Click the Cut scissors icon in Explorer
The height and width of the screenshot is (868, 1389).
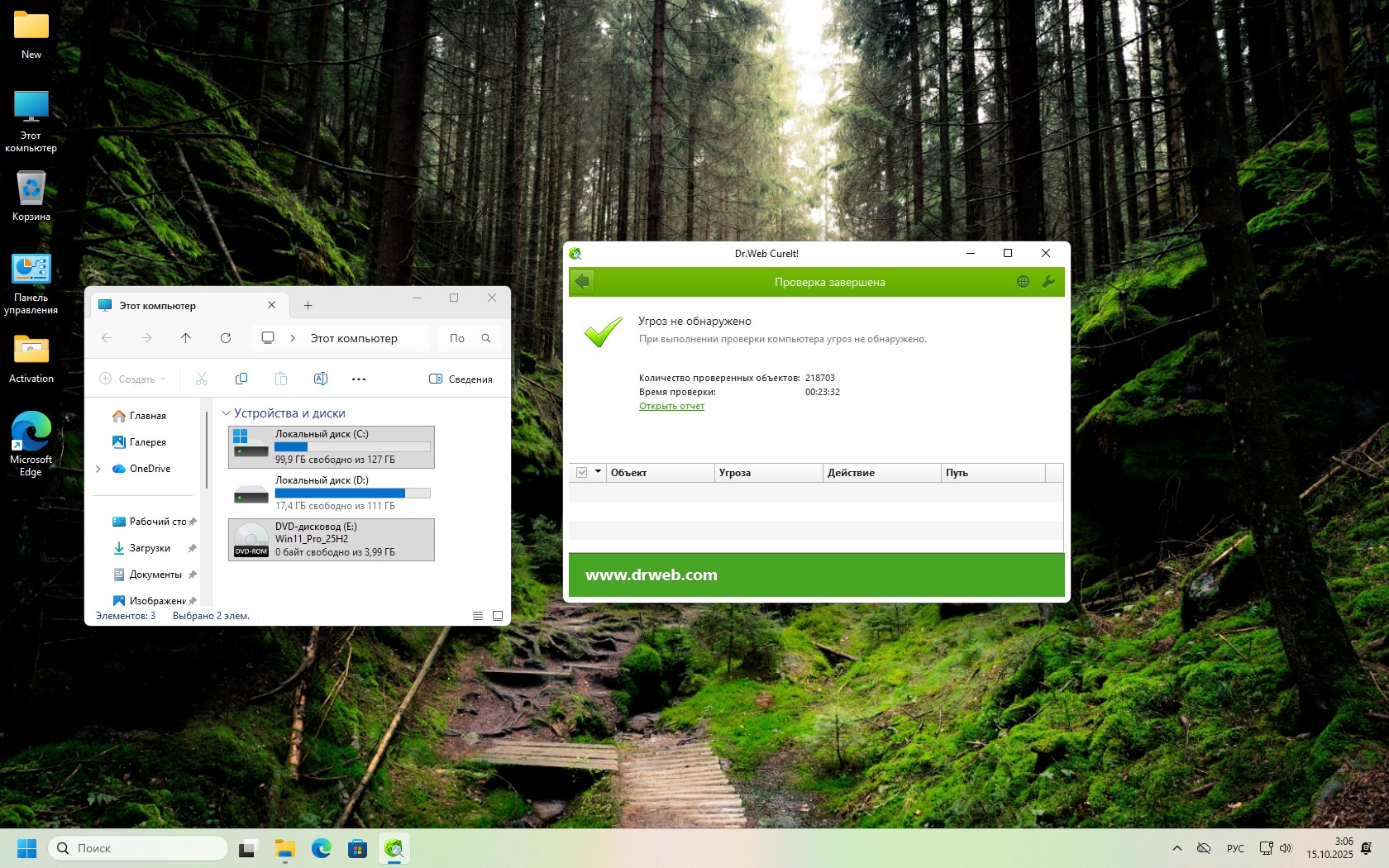pyautogui.click(x=202, y=379)
